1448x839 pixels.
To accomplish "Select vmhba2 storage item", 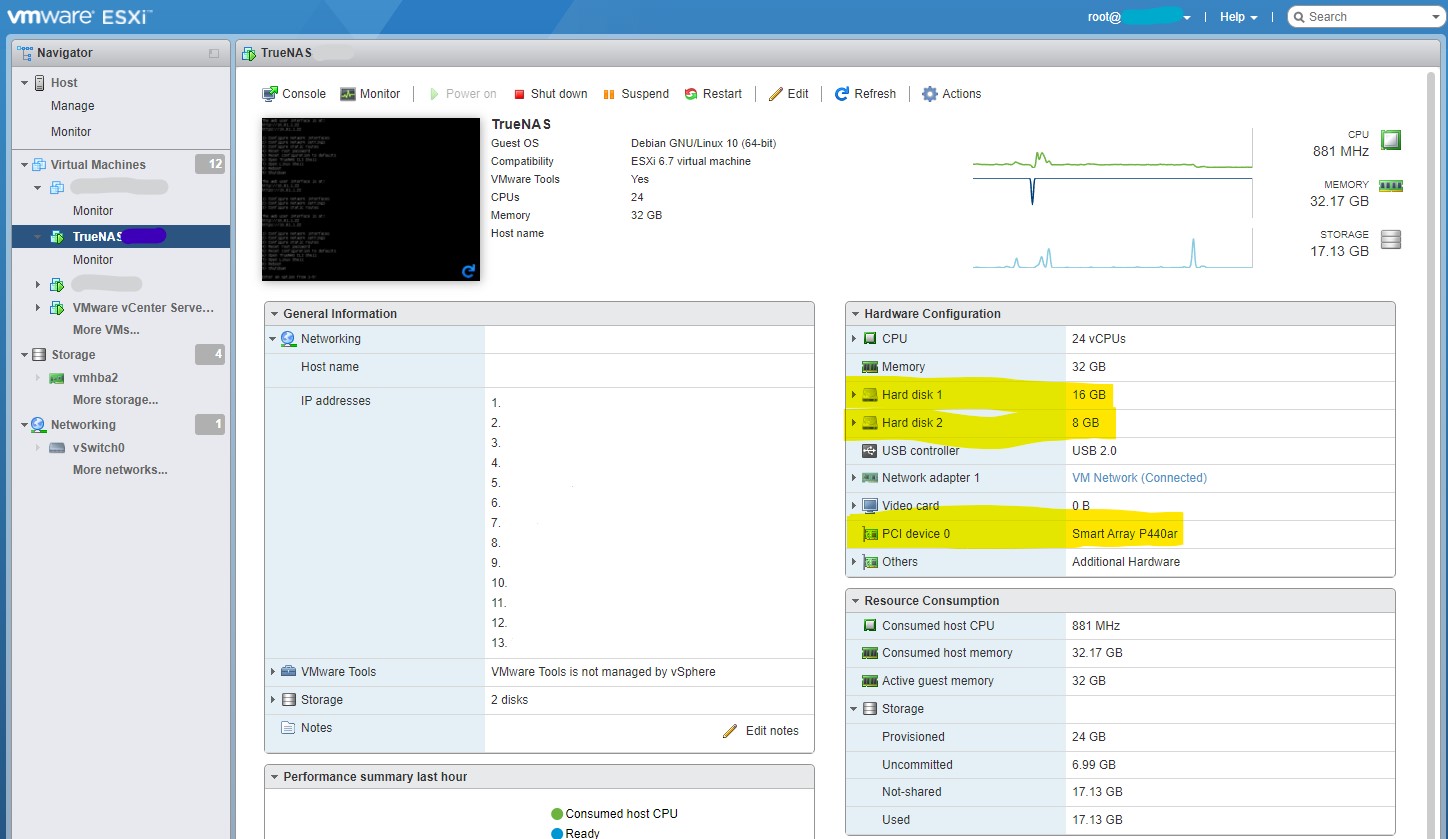I will pyautogui.click(x=95, y=378).
